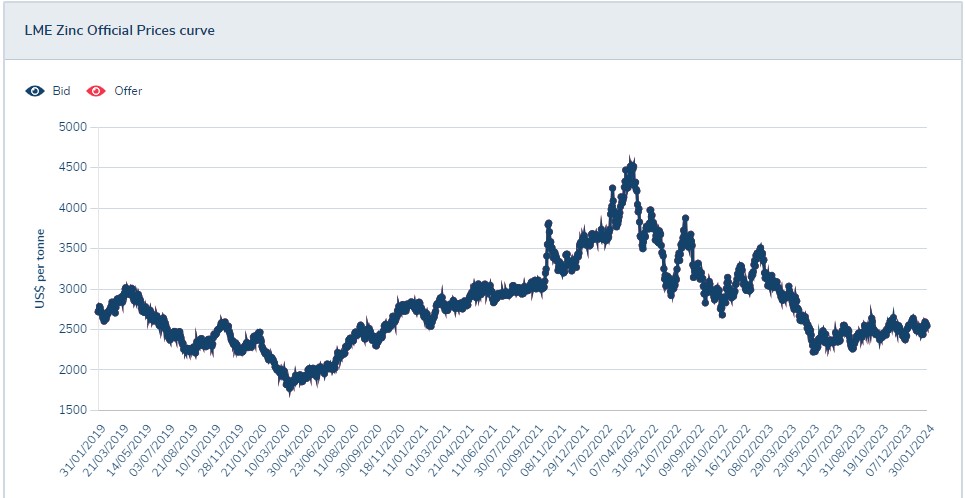Click the 21/03/2019 date label

[x=106, y=449]
